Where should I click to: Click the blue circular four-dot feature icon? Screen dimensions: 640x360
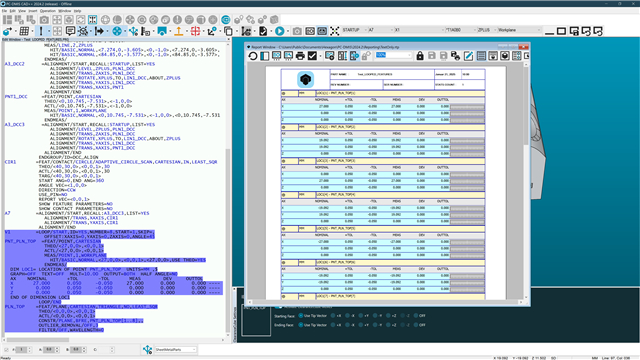pos(117,31)
